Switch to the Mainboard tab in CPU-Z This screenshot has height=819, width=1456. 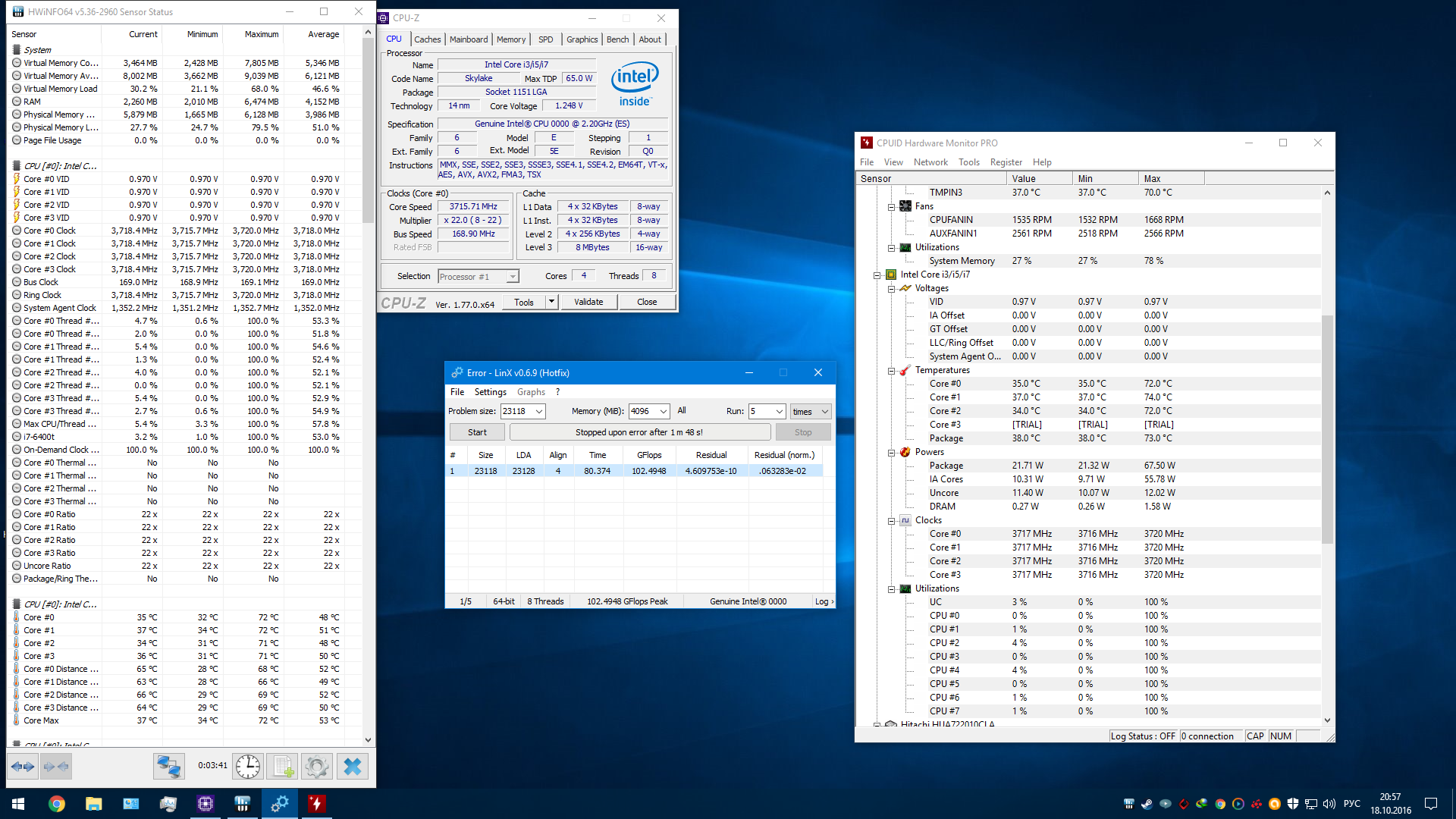(x=469, y=39)
